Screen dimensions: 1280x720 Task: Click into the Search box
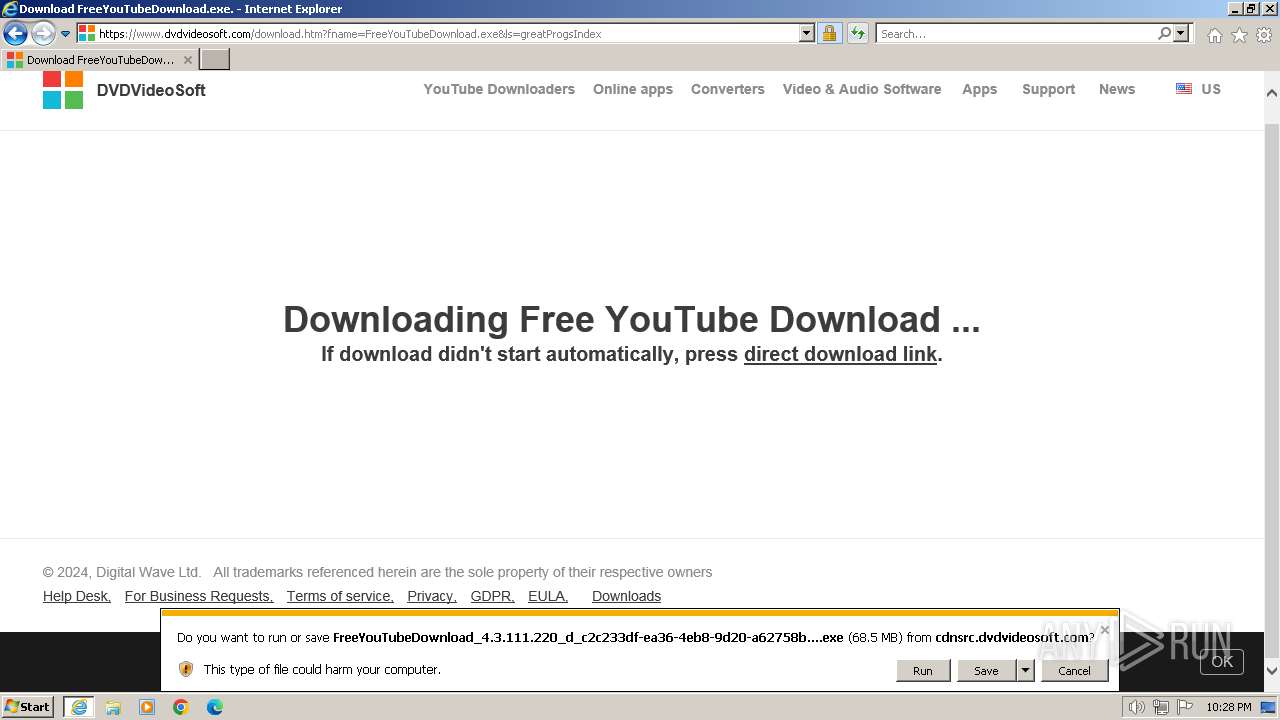tap(1016, 33)
